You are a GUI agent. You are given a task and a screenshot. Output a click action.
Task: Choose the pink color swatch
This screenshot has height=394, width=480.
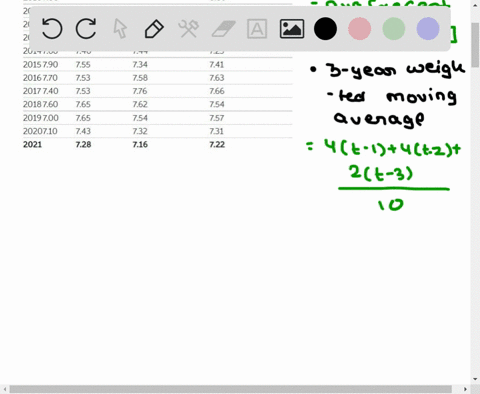pos(360,29)
